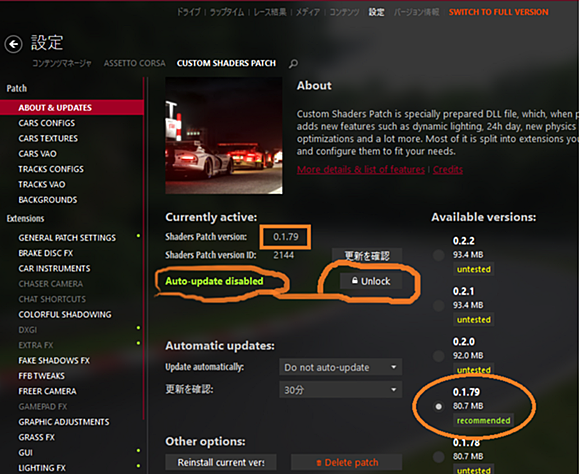Open CARS VAO sidebar item
Screen dimensions: 586x474
(x=38, y=154)
